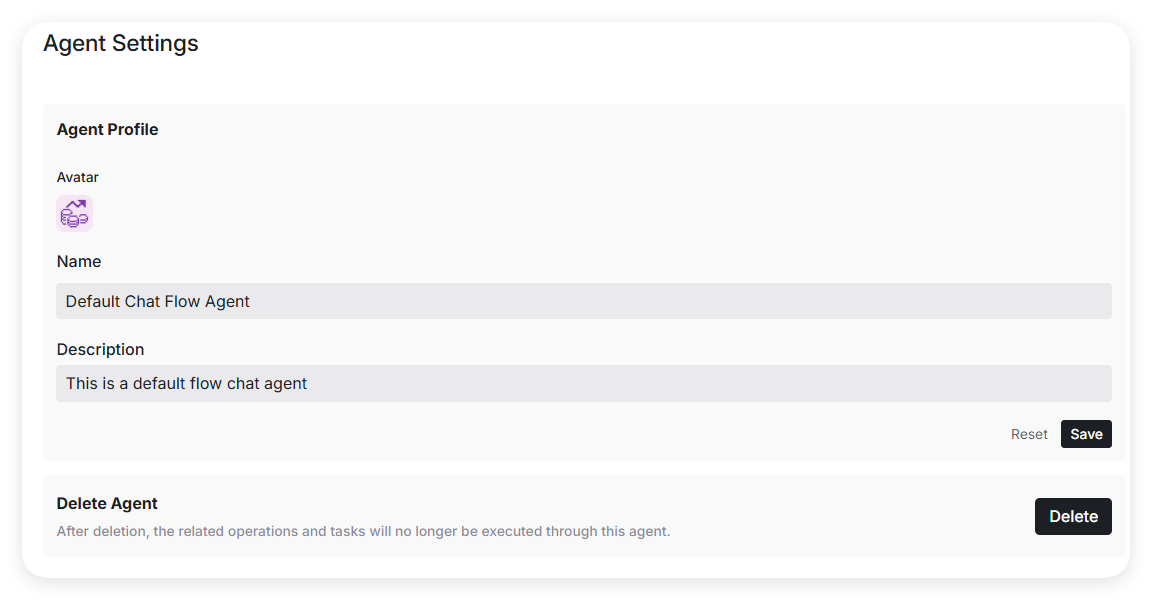Click Reset to revert profile changes

(x=1029, y=434)
